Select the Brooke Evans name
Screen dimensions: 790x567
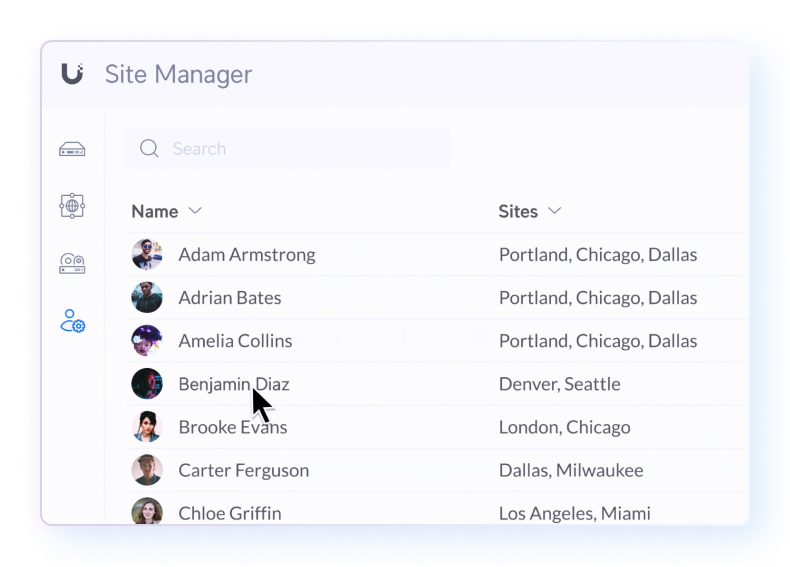tap(233, 427)
